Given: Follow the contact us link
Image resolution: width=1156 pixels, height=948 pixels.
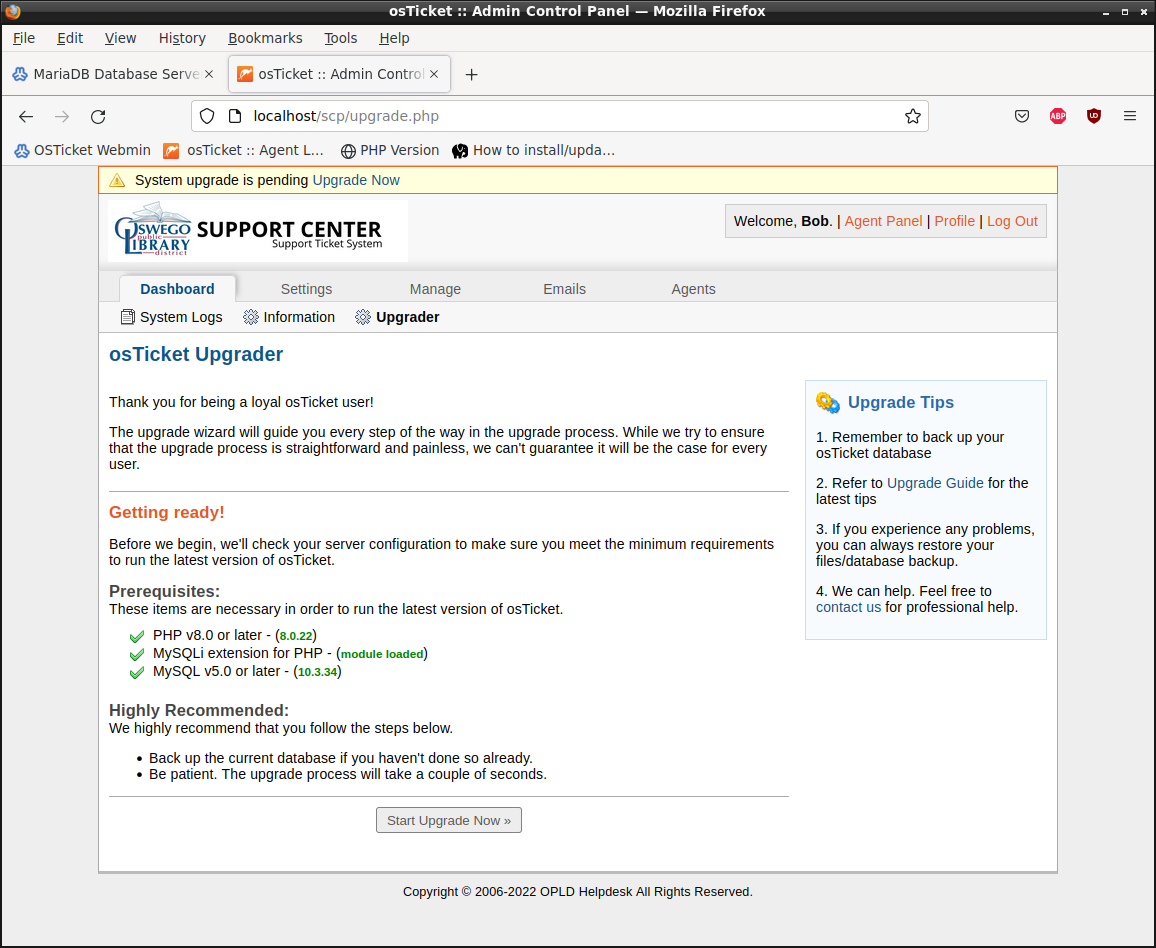Looking at the screenshot, I should [x=849, y=607].
